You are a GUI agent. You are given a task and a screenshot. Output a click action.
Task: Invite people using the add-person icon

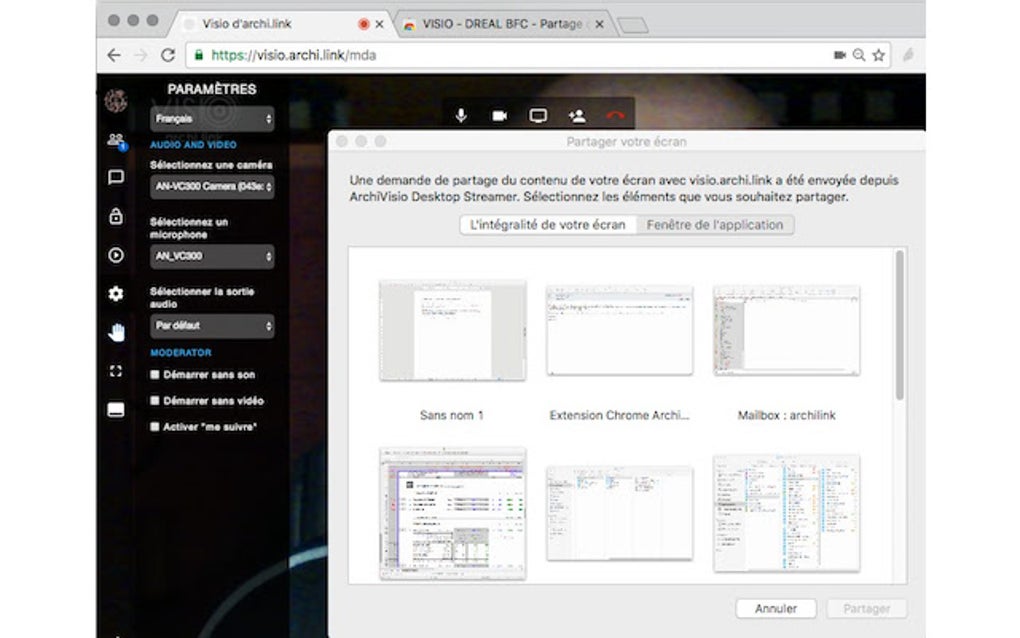click(x=577, y=114)
